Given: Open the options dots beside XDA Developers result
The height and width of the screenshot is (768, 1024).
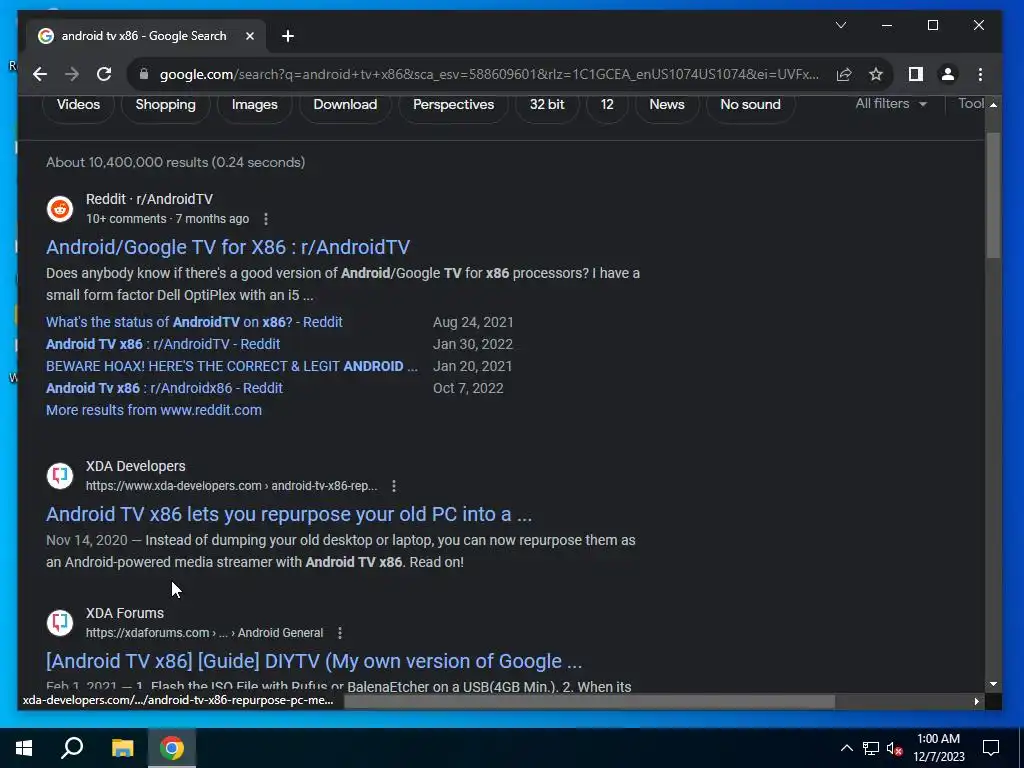Looking at the screenshot, I should pos(394,486).
